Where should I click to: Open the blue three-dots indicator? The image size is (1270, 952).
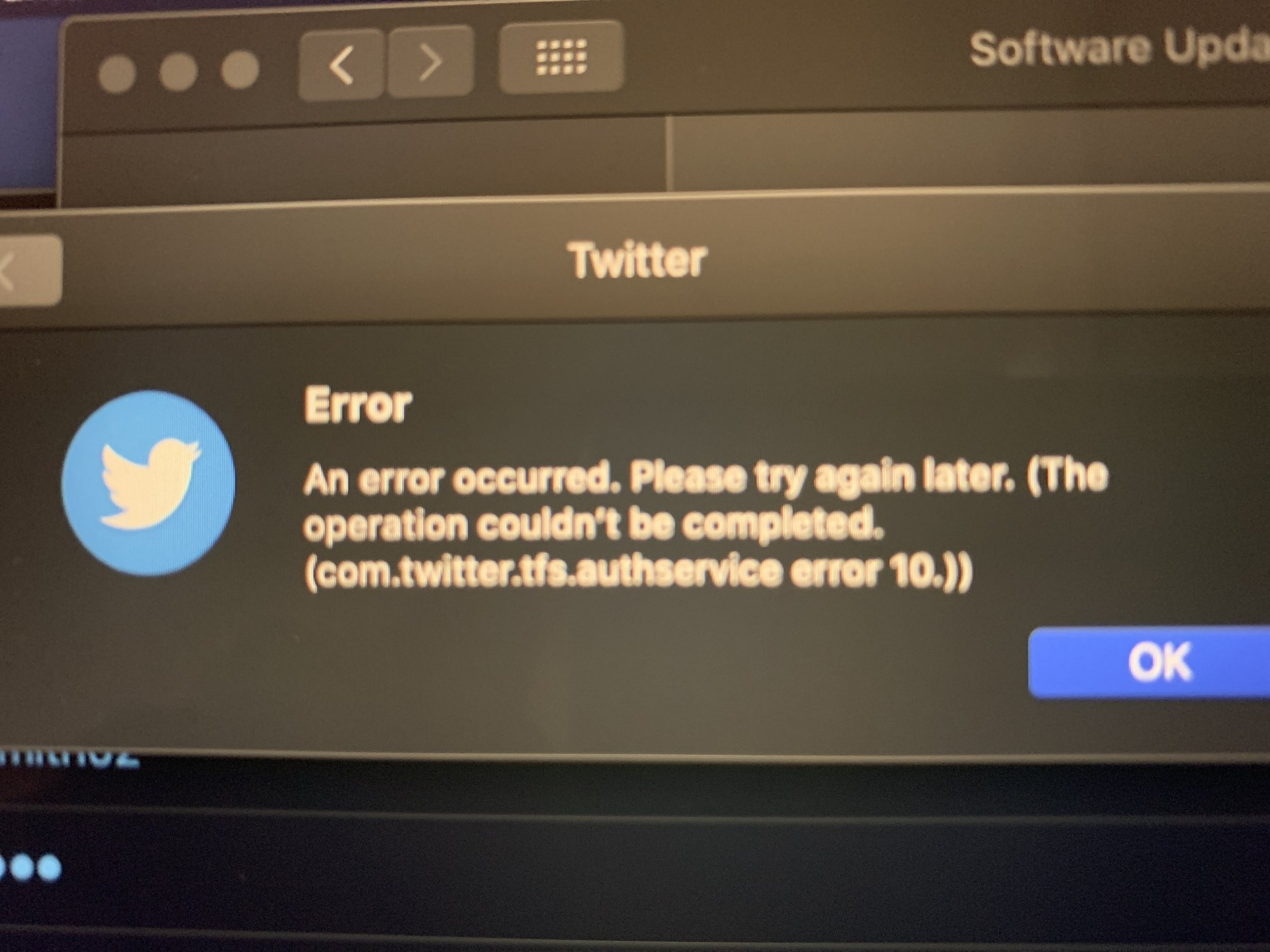coord(29,868)
